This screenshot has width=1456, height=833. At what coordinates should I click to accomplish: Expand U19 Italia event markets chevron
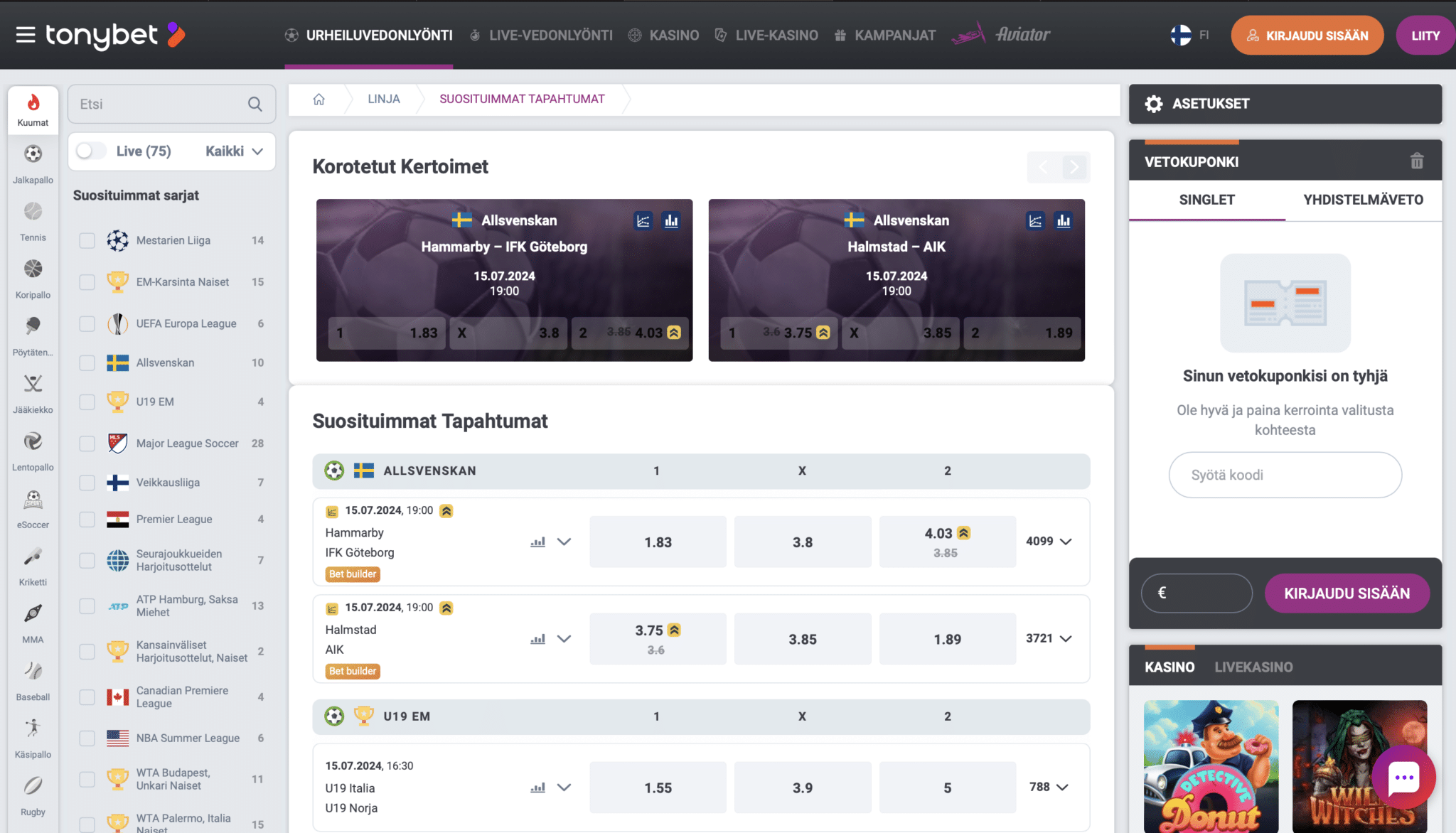(x=564, y=787)
